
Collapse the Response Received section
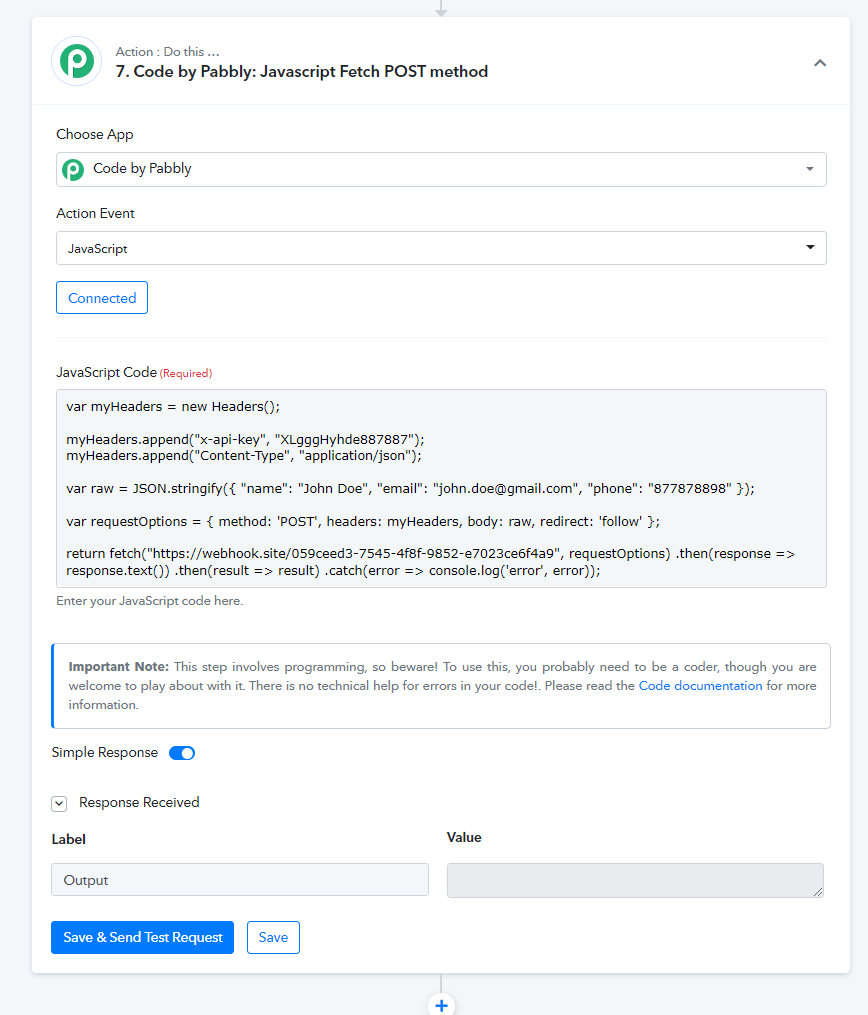click(x=59, y=803)
